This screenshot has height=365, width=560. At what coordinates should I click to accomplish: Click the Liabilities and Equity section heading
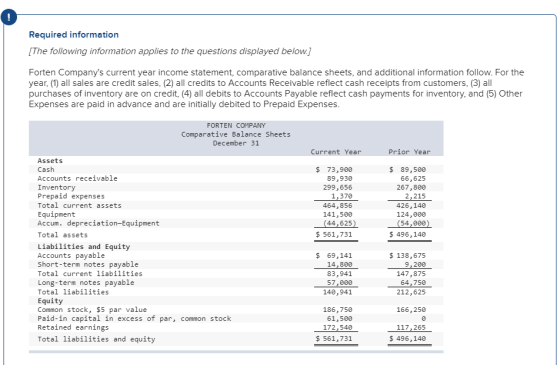tap(84, 247)
